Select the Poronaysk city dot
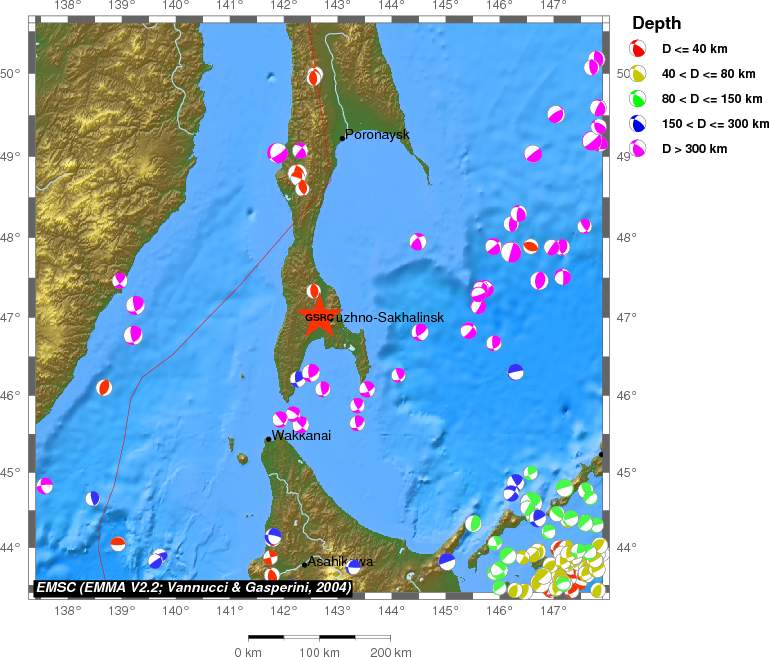 click(x=342, y=138)
